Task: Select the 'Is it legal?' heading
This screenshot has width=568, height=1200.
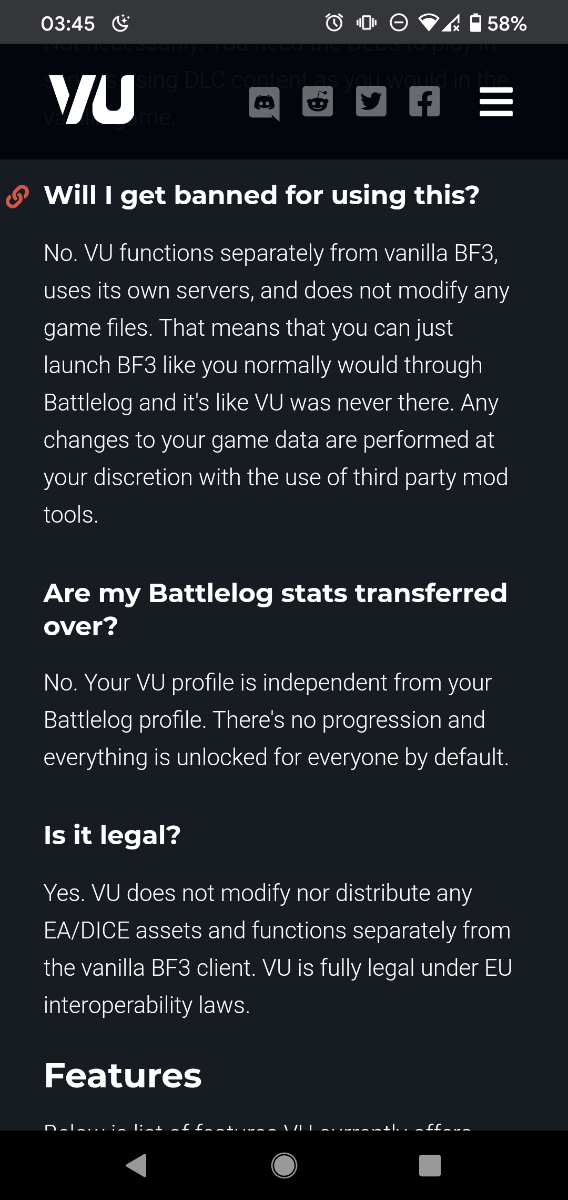Action: point(112,835)
